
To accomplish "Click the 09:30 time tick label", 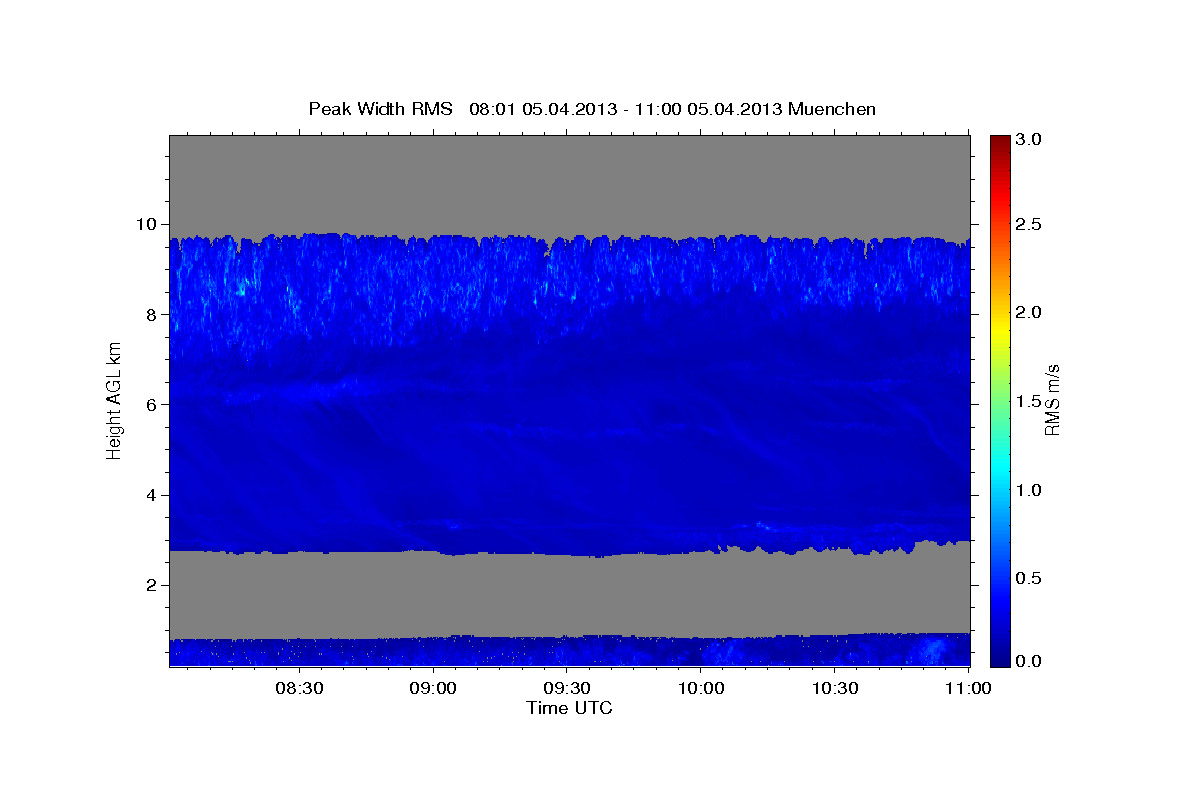I will pyautogui.click(x=567, y=688).
